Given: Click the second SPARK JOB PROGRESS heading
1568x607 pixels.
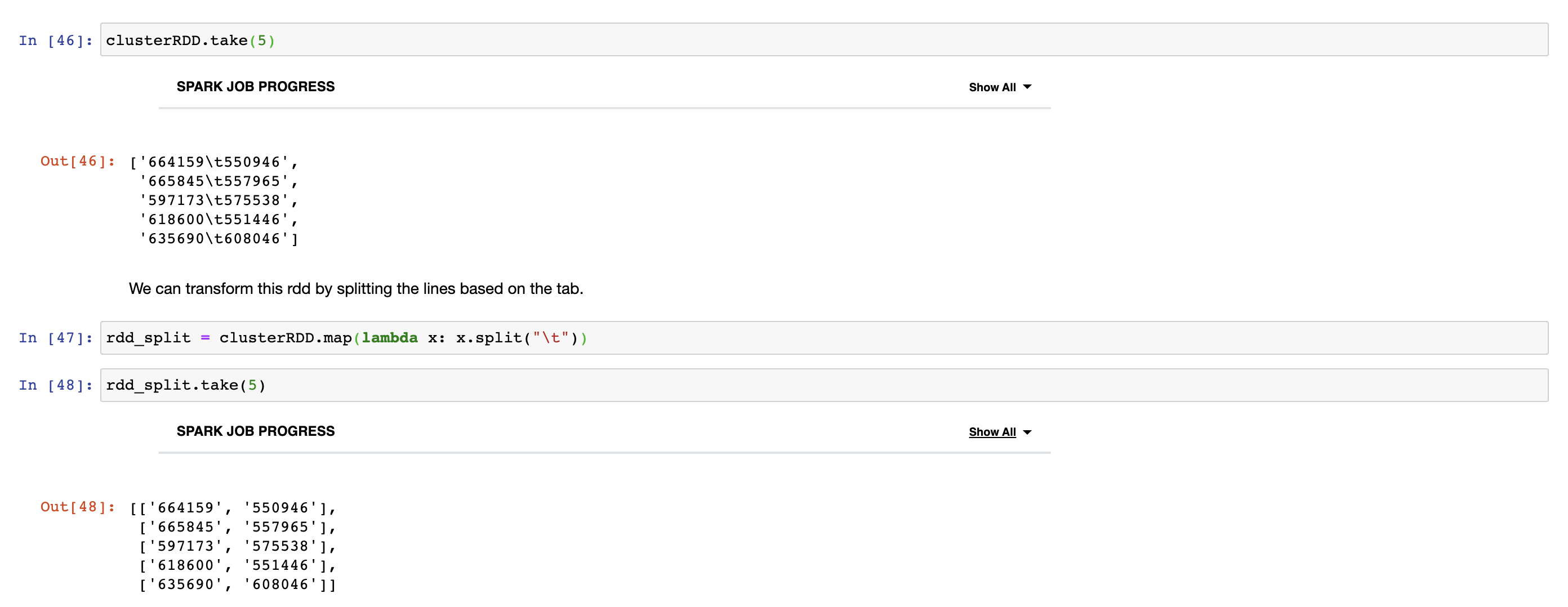Looking at the screenshot, I should [256, 431].
